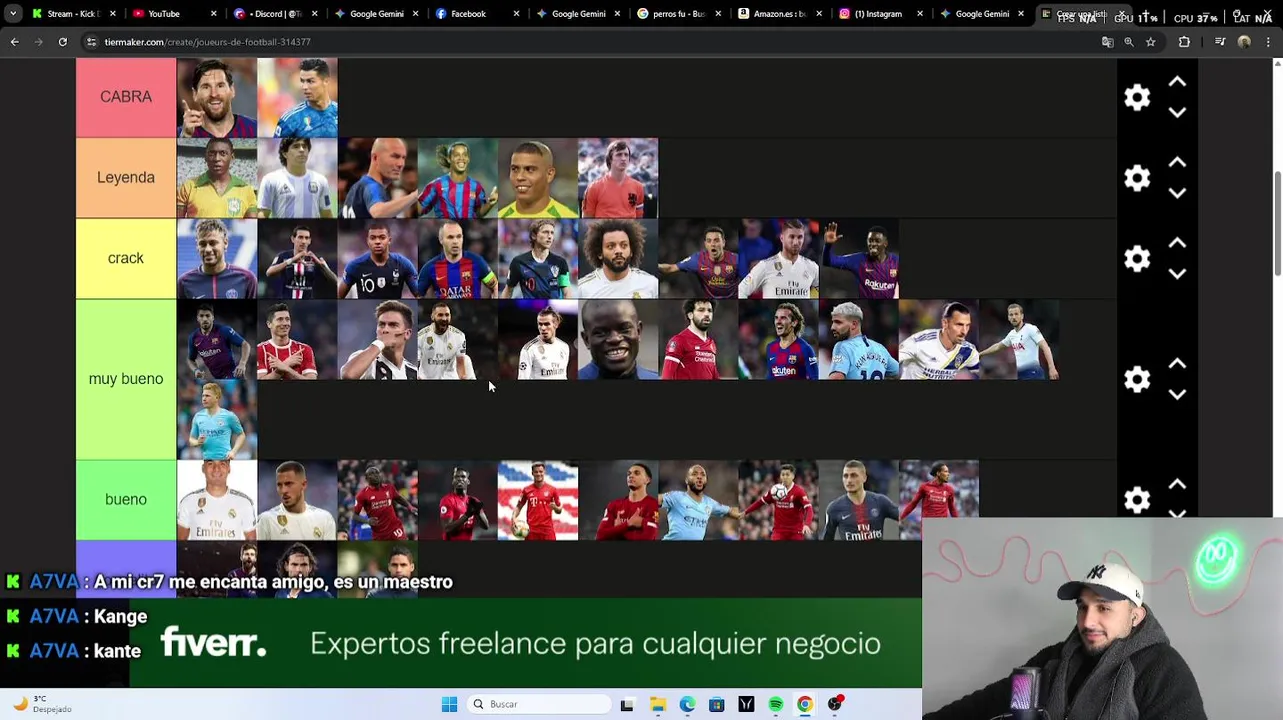Screen dimensions: 1283x720
Task: Open the media controls icon in Chrome
Action: click(x=1220, y=42)
